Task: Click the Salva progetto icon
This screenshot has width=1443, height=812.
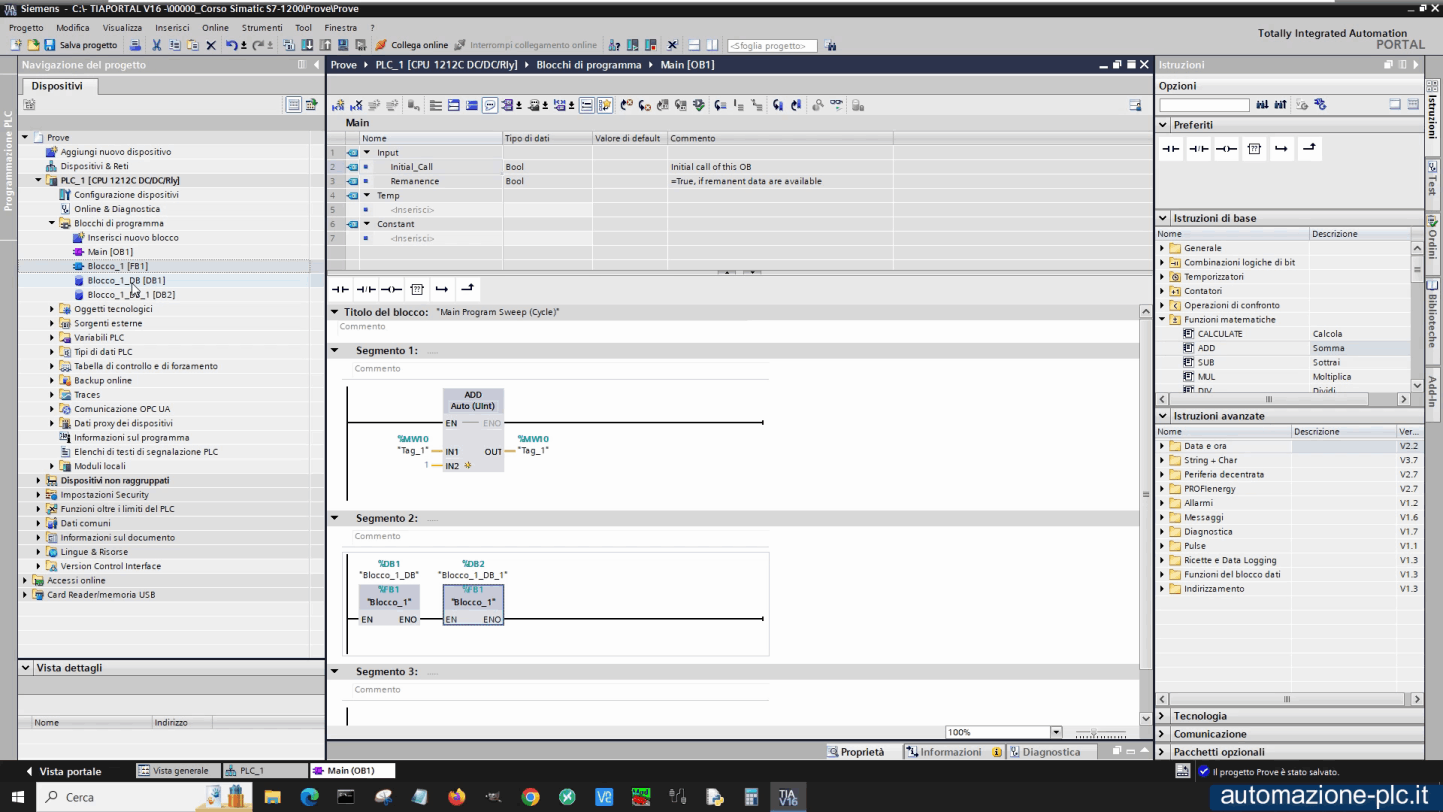Action: coord(50,45)
